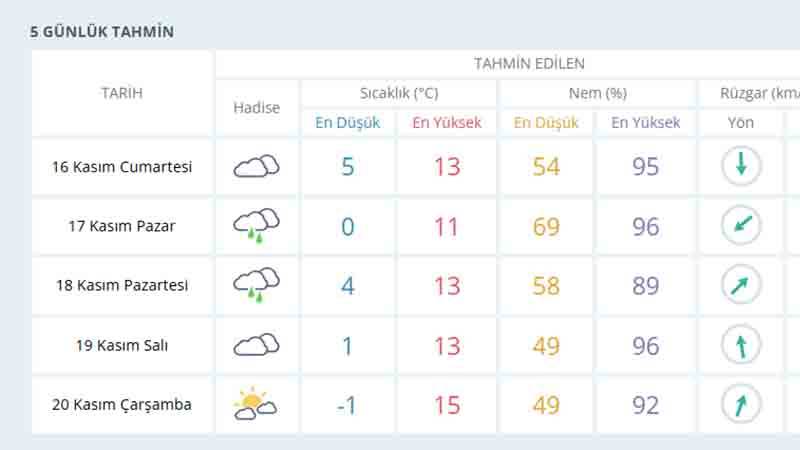Image resolution: width=800 pixels, height=450 pixels.
Task: Click the blue En Düşük temperature subheader
Action: pos(348,123)
